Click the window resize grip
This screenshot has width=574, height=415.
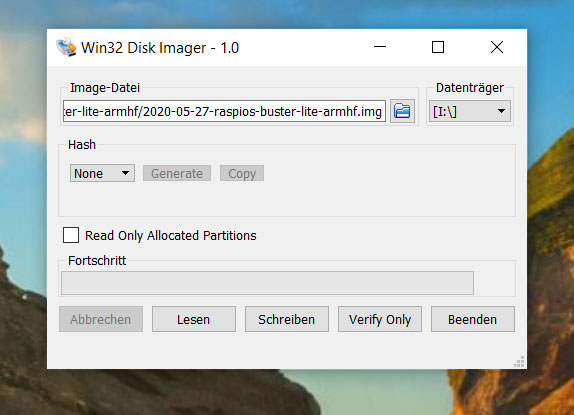(x=519, y=362)
